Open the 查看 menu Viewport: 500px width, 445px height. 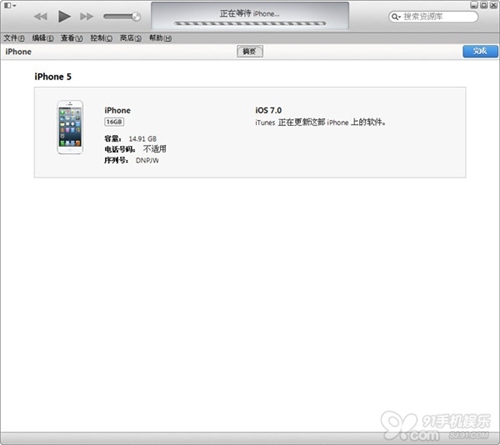click(72, 38)
